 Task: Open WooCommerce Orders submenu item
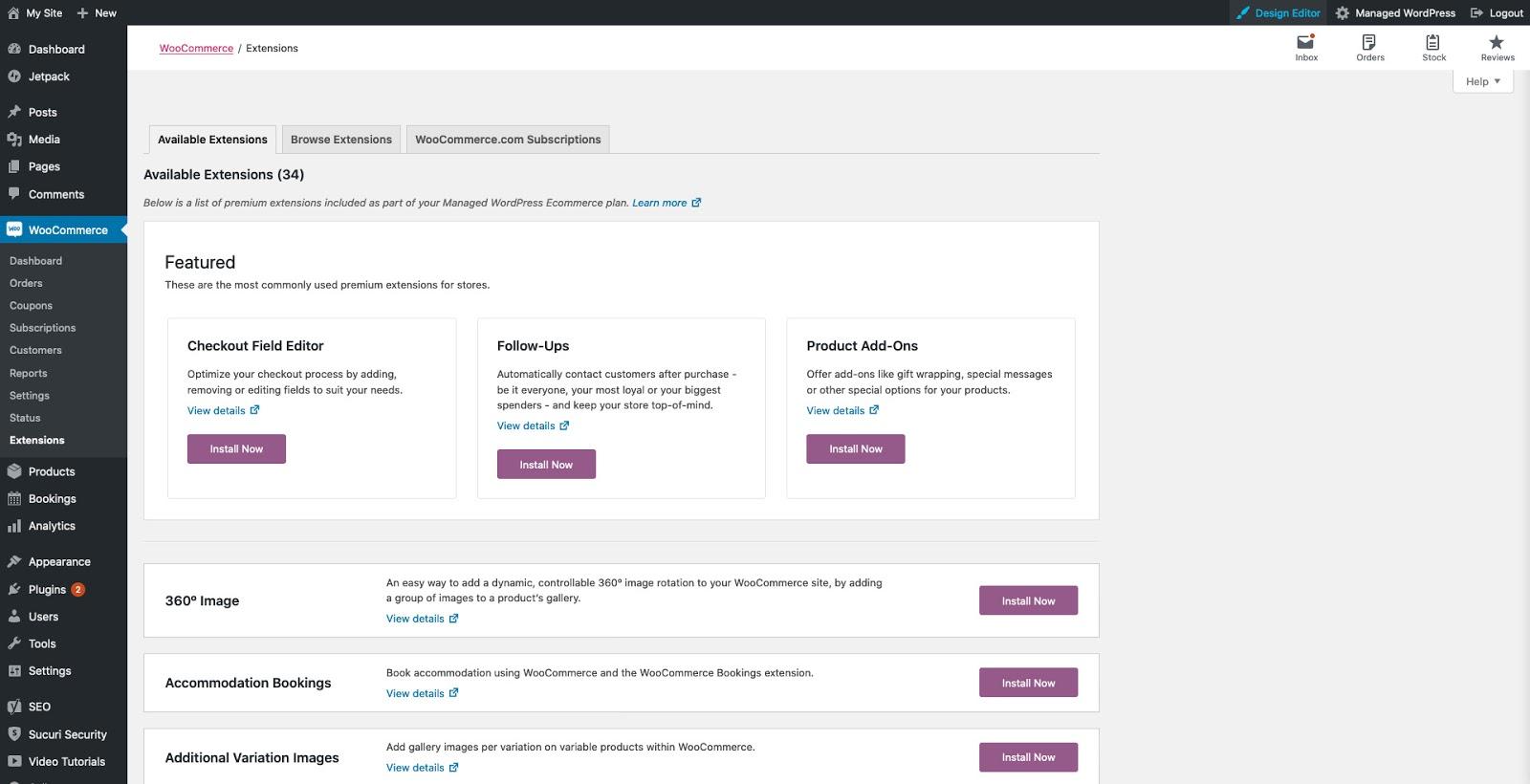pyautogui.click(x=26, y=283)
